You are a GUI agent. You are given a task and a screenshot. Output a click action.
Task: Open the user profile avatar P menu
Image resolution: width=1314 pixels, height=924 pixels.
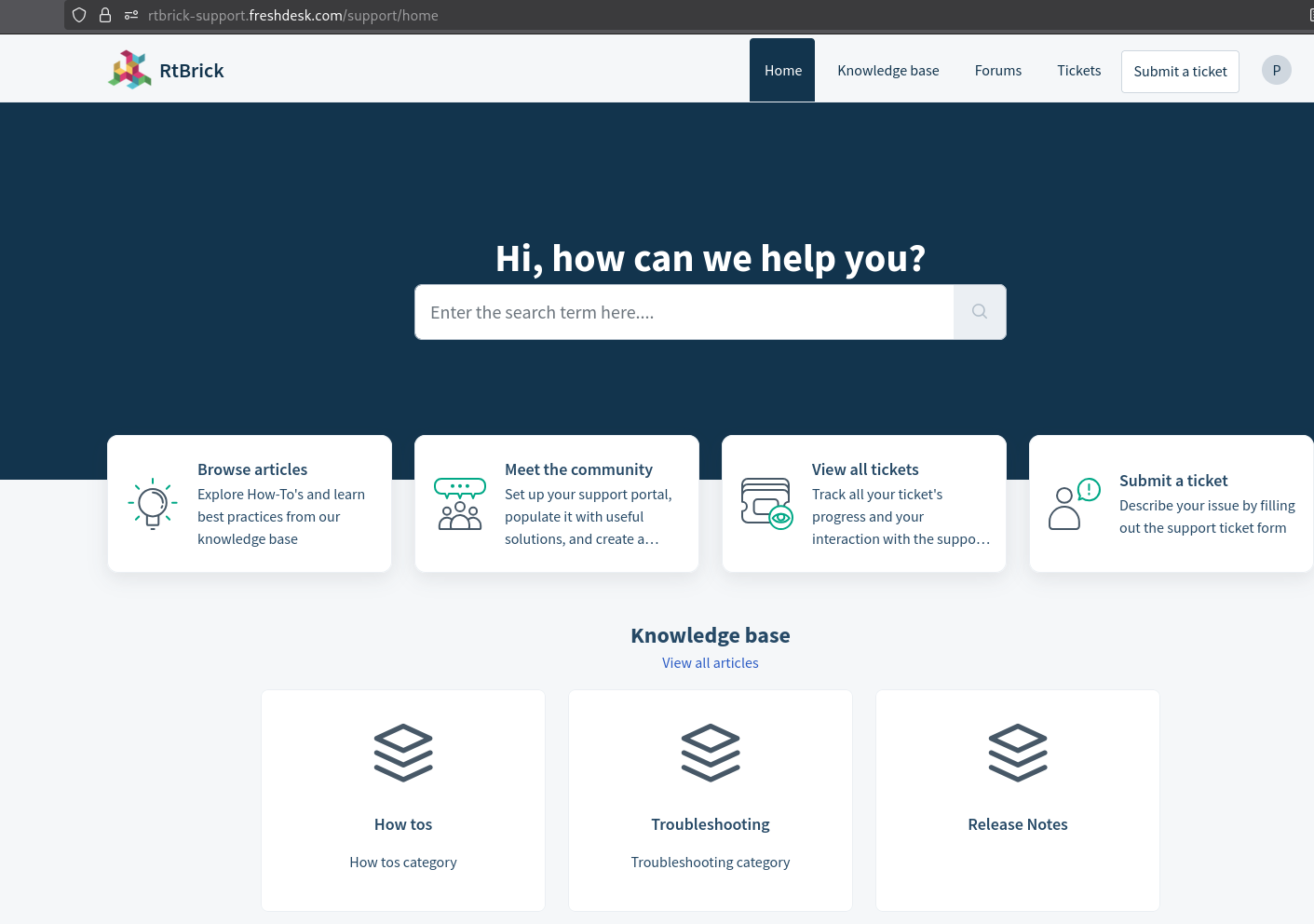(1276, 70)
